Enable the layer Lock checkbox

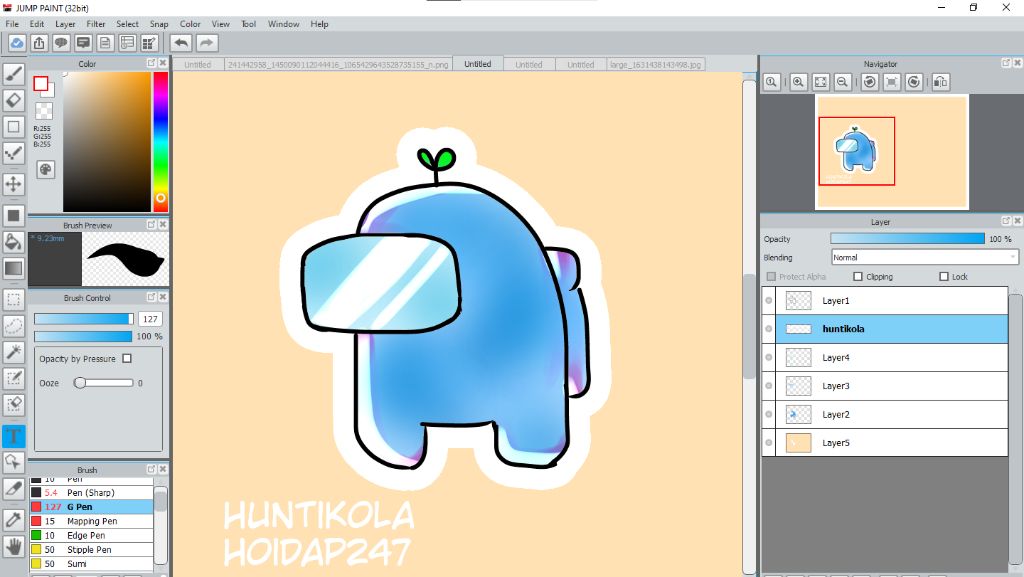[x=944, y=277]
